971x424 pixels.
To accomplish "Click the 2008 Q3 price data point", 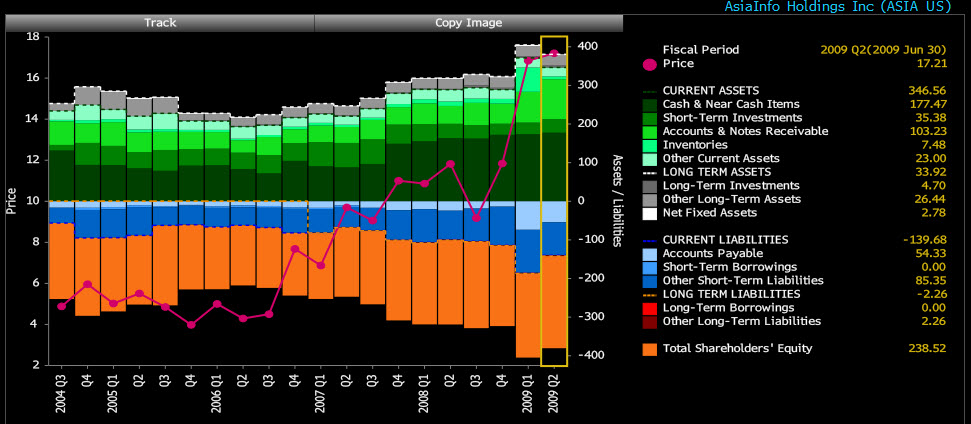I will [476, 218].
